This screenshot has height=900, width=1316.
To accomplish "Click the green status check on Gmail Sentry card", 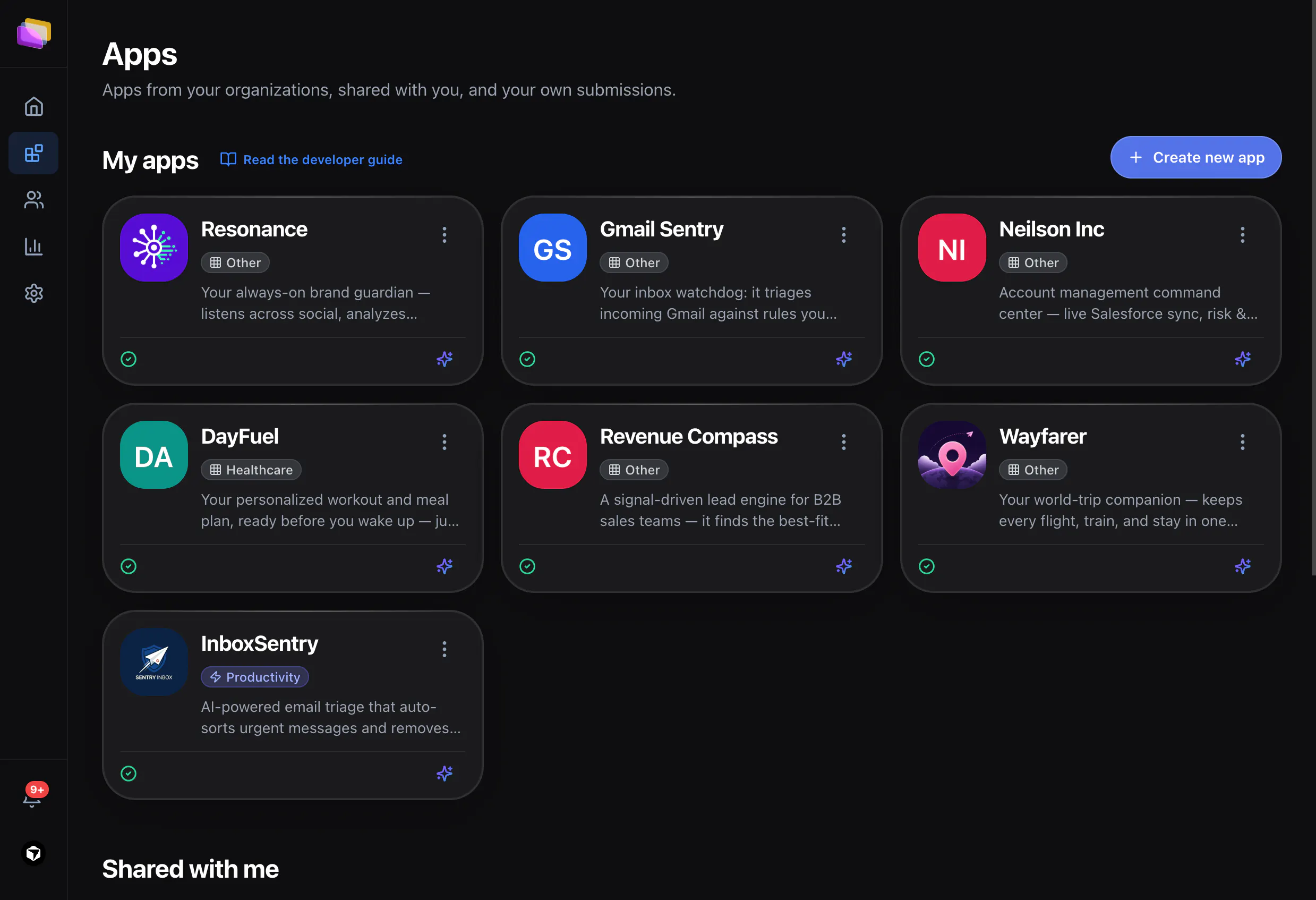I will [527, 359].
